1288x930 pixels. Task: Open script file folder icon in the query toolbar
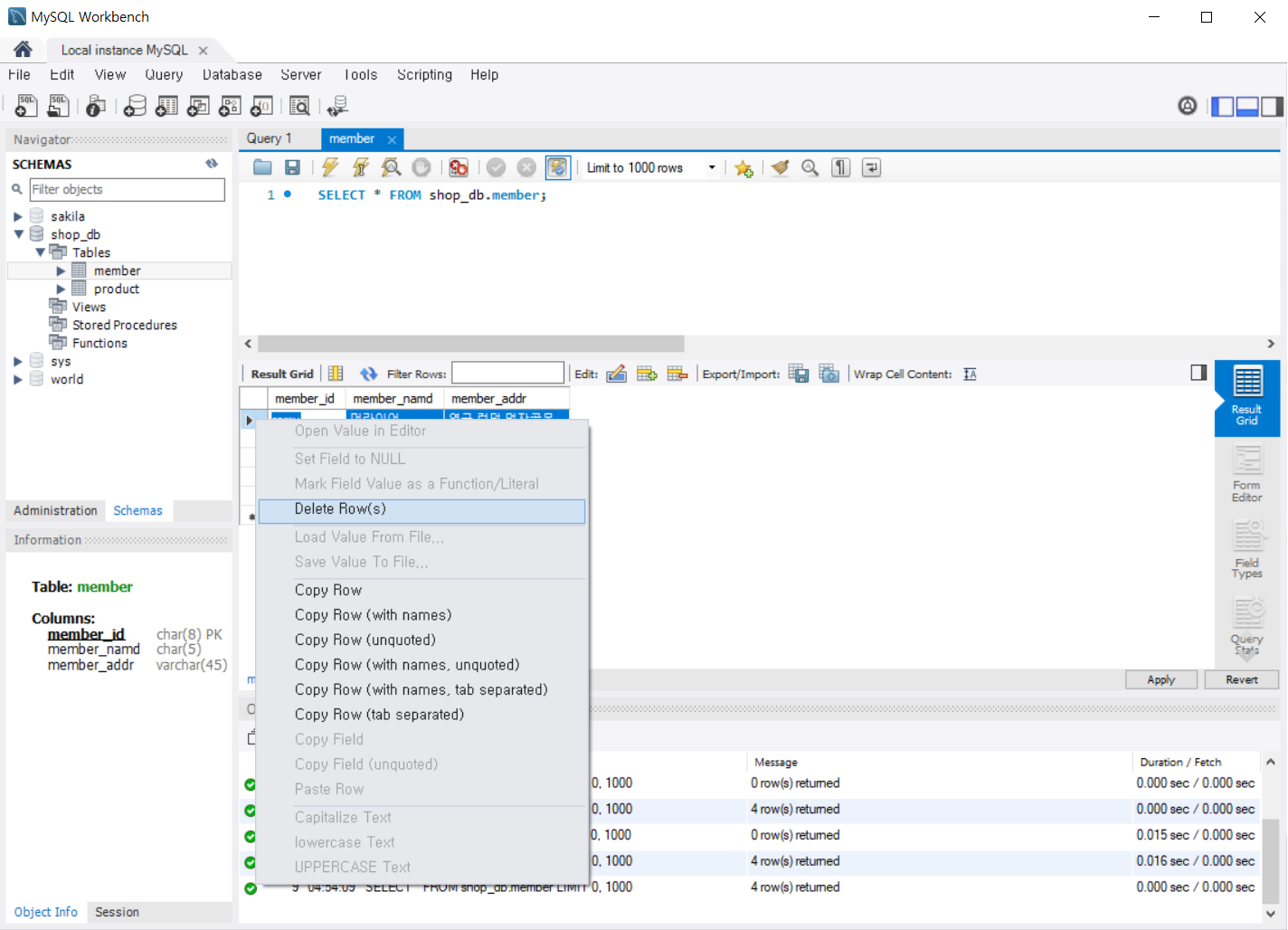pyautogui.click(x=263, y=167)
